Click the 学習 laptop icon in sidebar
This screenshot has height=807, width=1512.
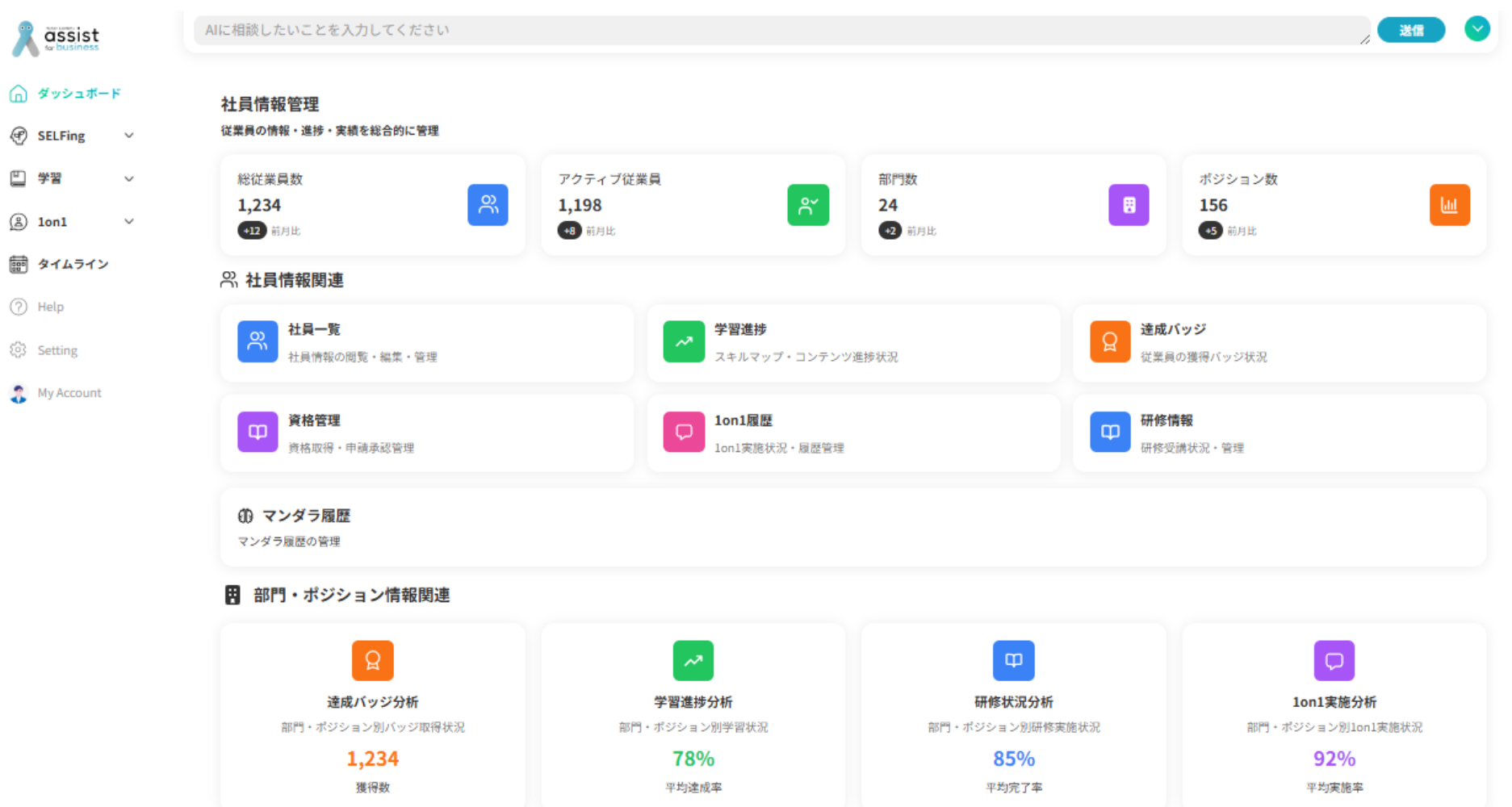18,178
